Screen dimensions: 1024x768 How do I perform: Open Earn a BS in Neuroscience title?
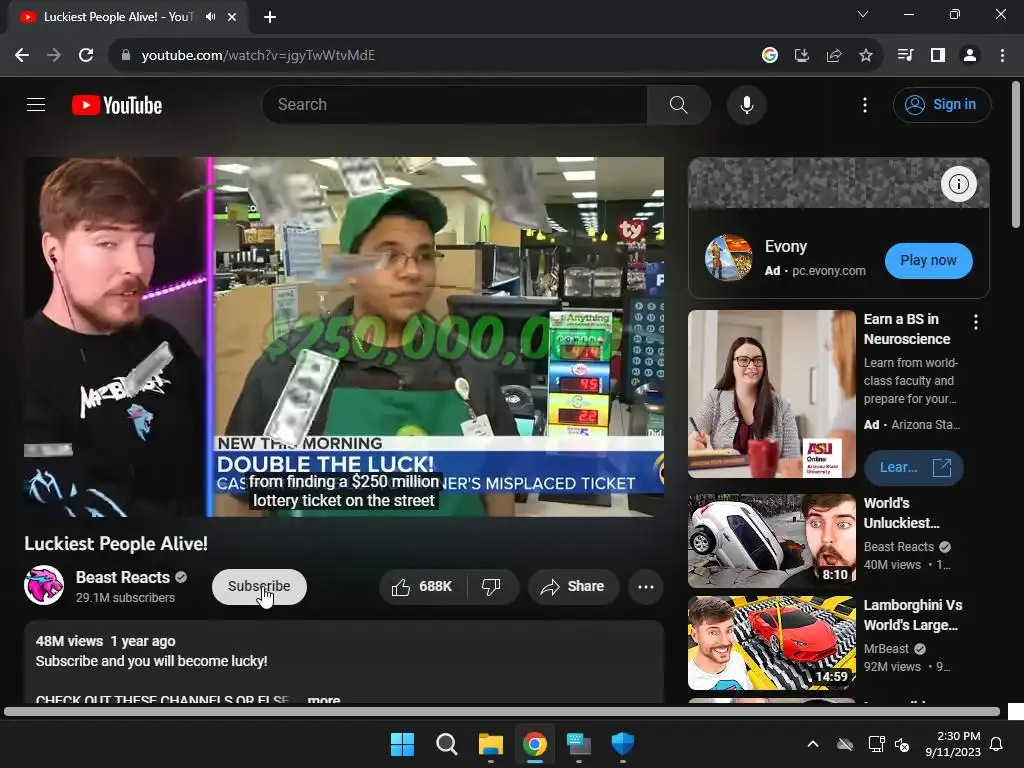coord(906,329)
